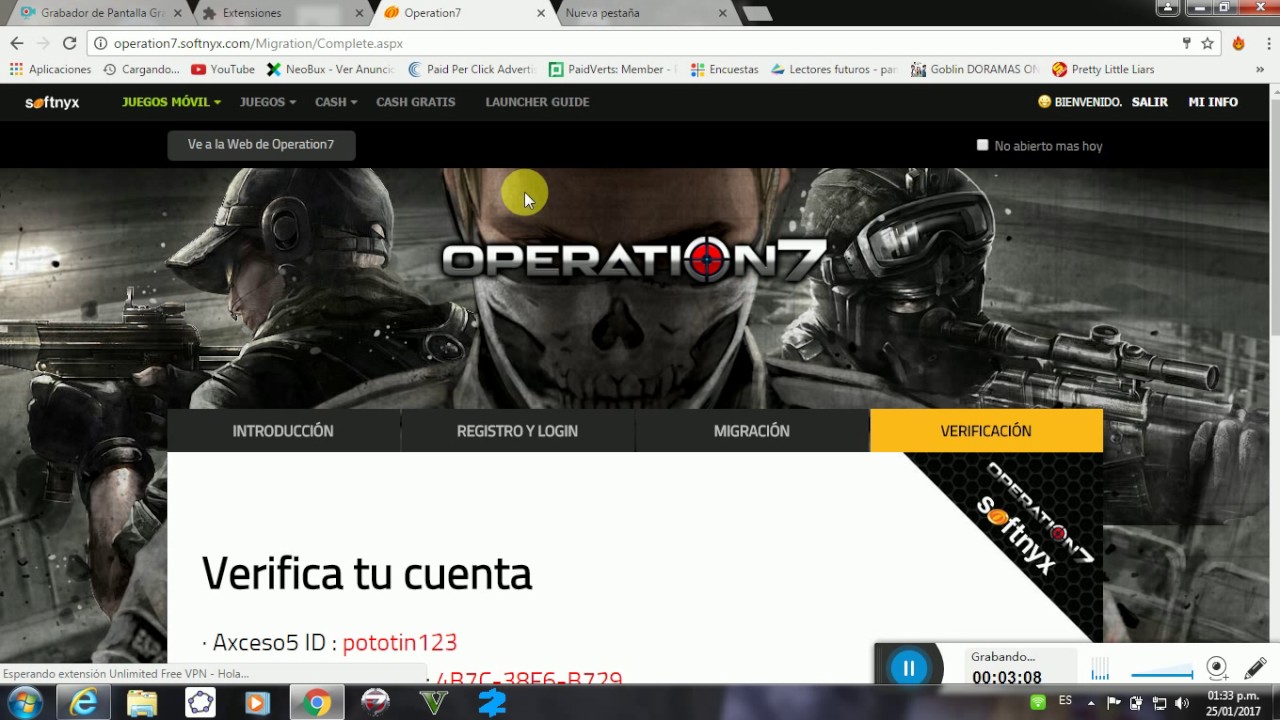This screenshot has height=720, width=1280.
Task: Open the network tray icon
Action: pos(1159,702)
